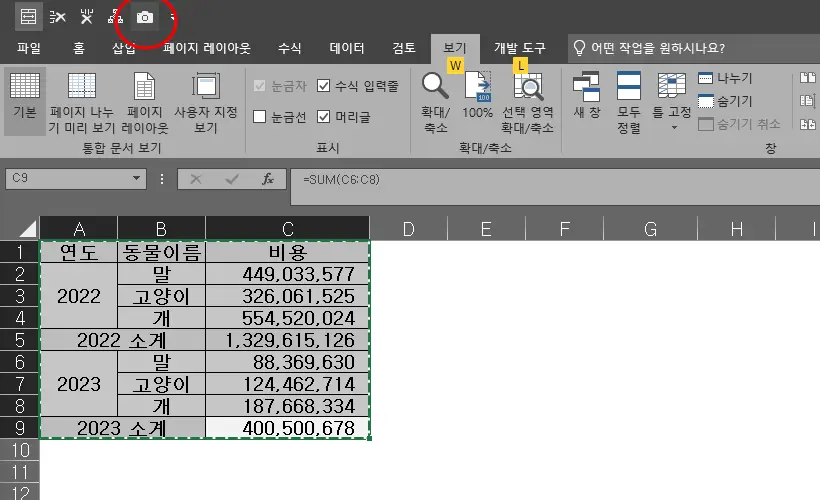
Task: Confirm formula entry with checkmark button
Action: coord(232,179)
